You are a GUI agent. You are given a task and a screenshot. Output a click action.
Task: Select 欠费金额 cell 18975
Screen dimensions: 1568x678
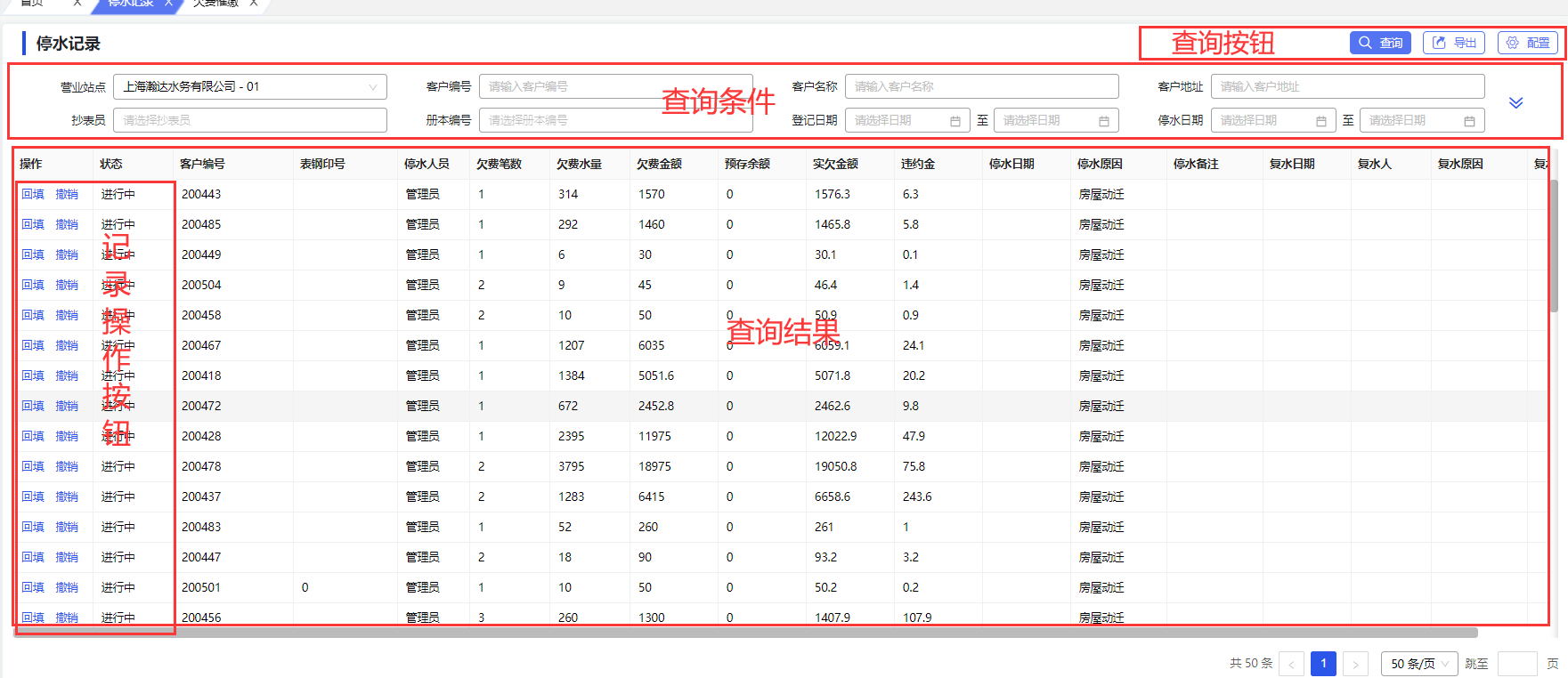click(x=654, y=466)
